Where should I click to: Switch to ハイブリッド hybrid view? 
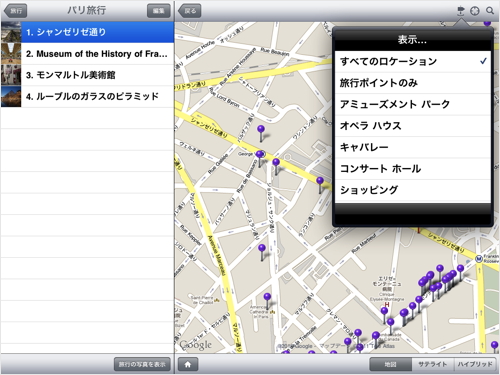(x=475, y=364)
